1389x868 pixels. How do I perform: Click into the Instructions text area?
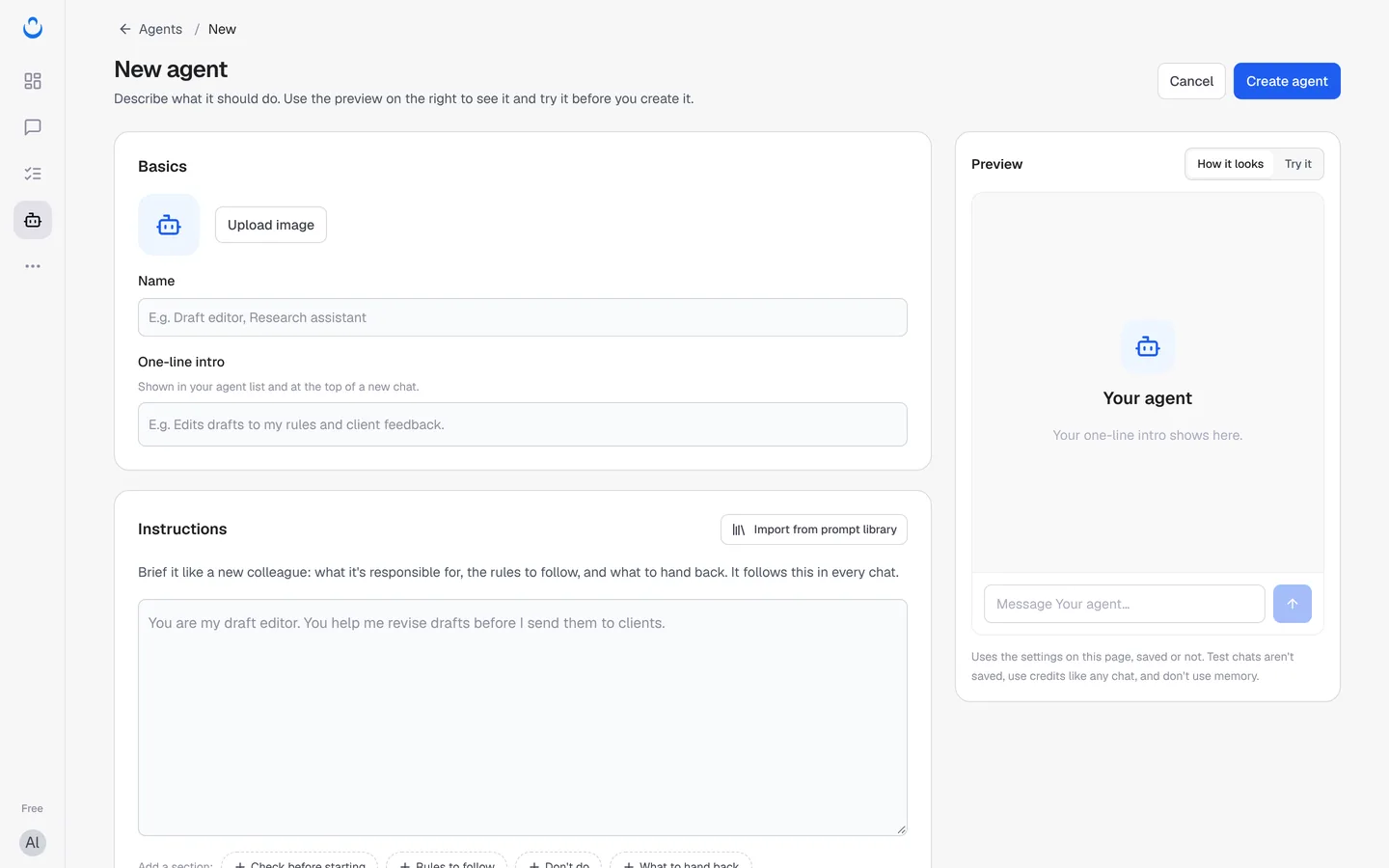click(x=523, y=718)
